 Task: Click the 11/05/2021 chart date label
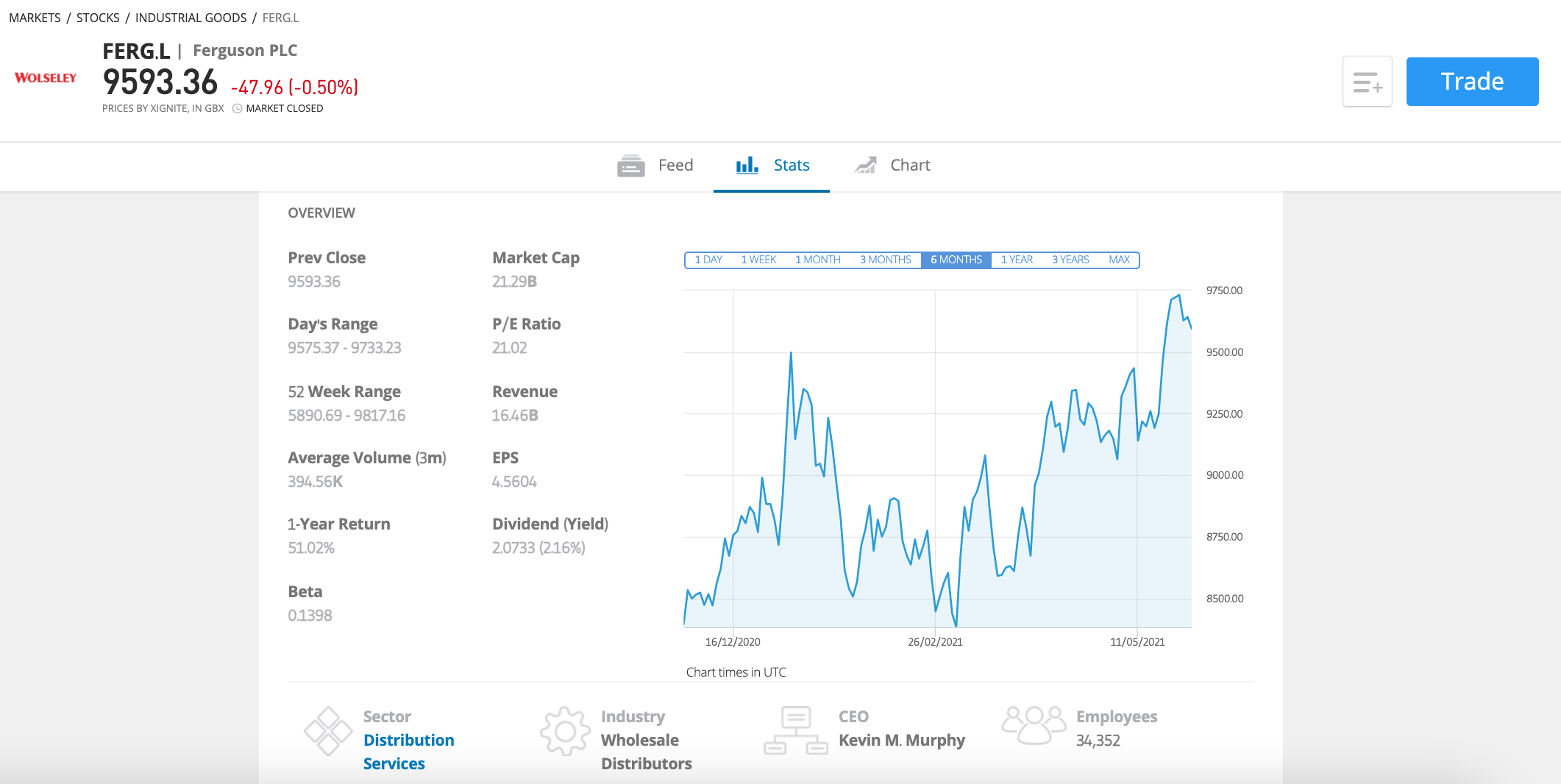coord(1137,642)
